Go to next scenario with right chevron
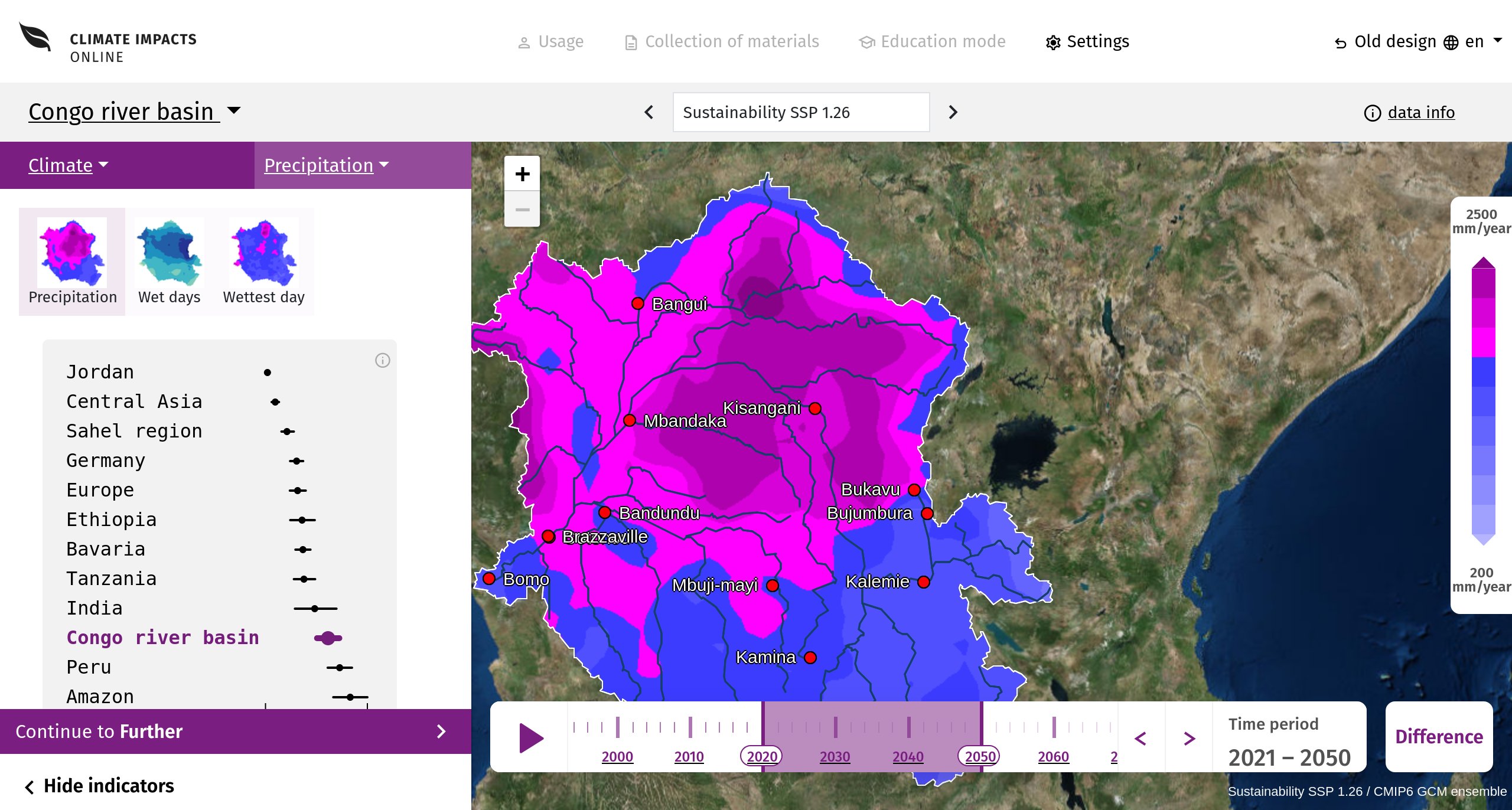Screen dimensions: 1512x810 click(953, 112)
